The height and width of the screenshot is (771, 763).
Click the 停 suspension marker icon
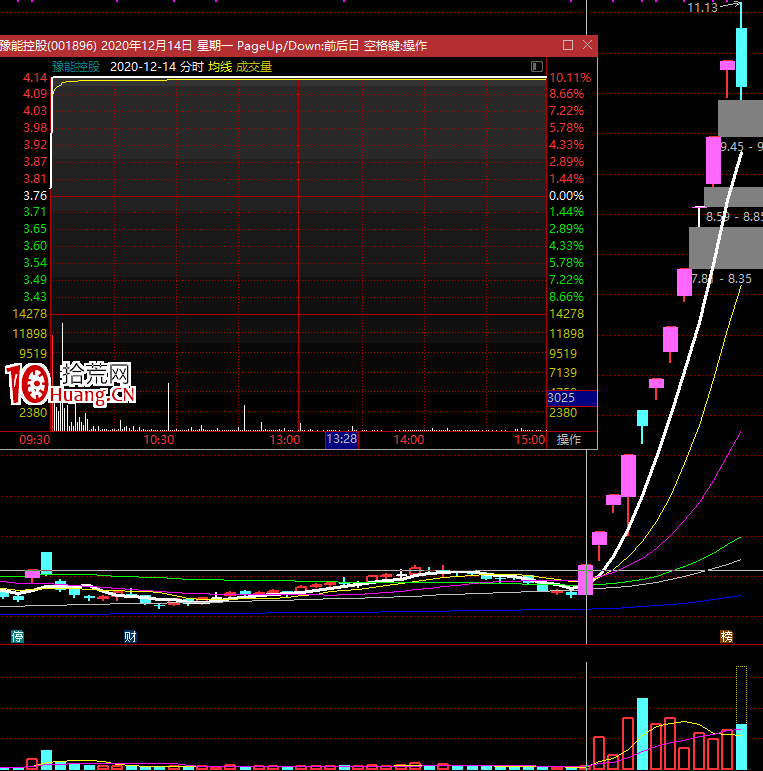pos(18,637)
